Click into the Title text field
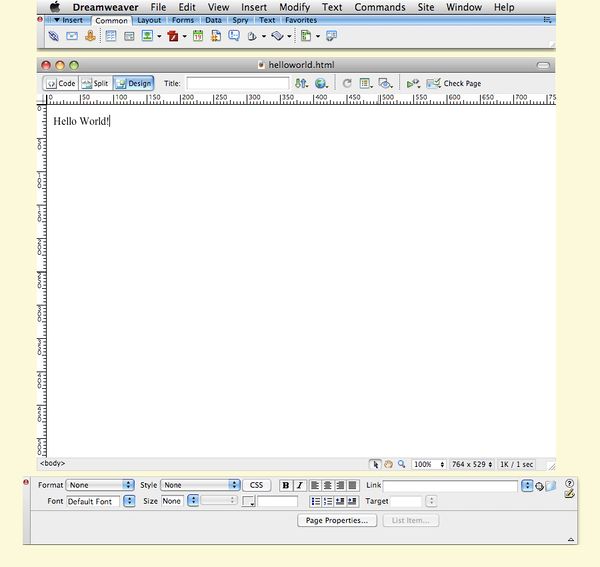Screen dimensions: 600x567 coord(237,84)
